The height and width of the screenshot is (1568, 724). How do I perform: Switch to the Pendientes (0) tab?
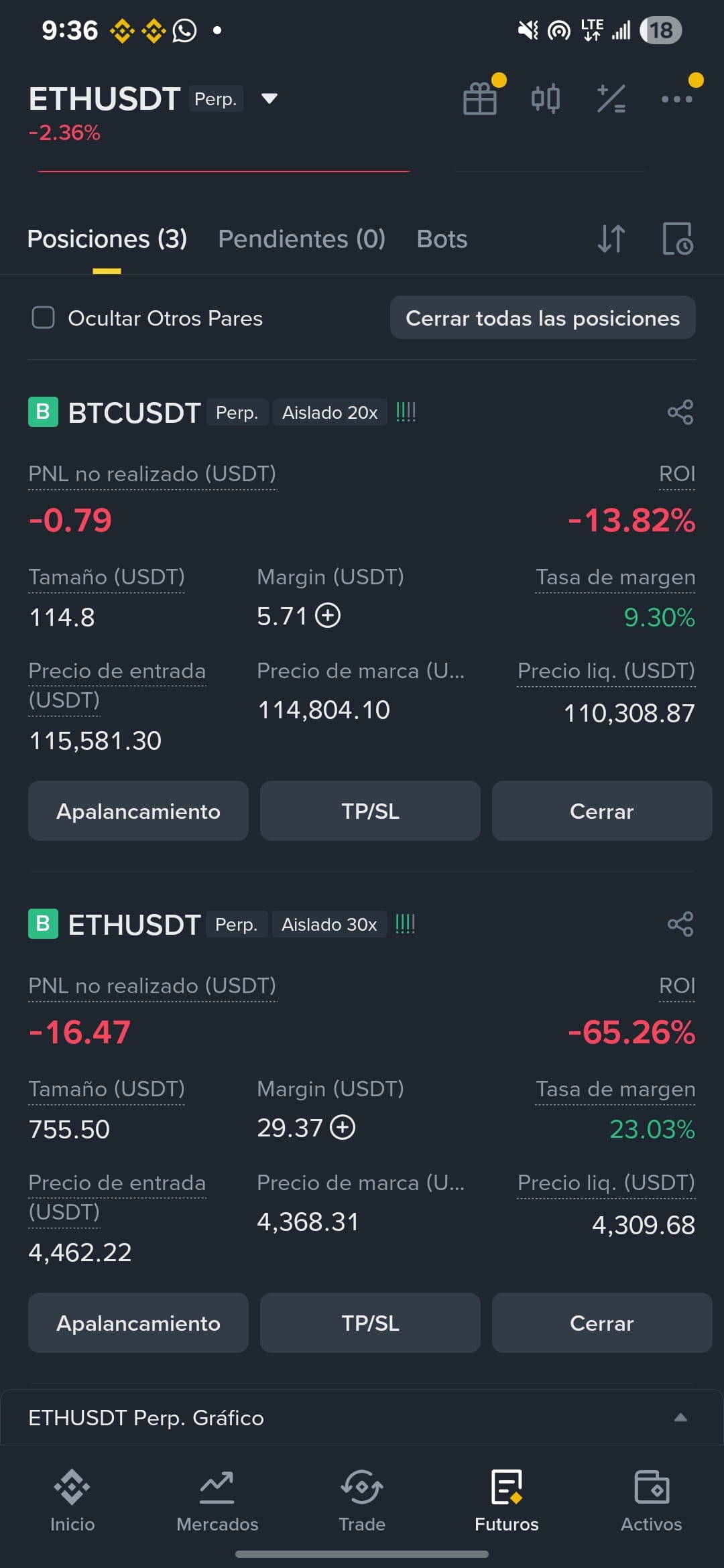point(302,239)
